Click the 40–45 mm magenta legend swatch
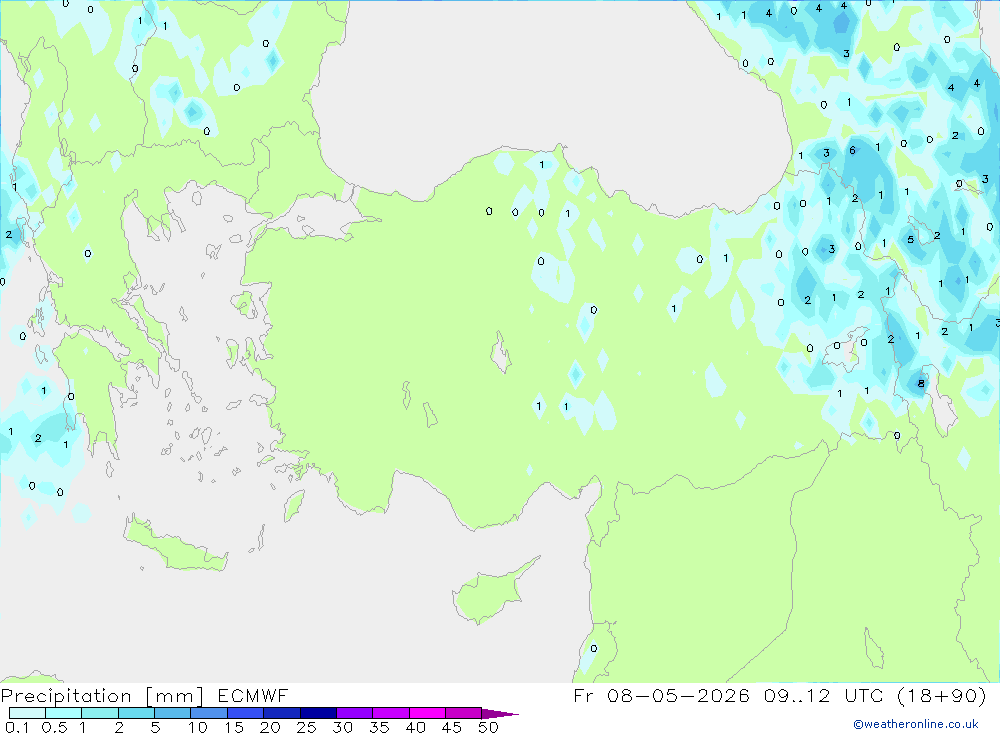Image resolution: width=1000 pixels, height=733 pixels. click(427, 713)
